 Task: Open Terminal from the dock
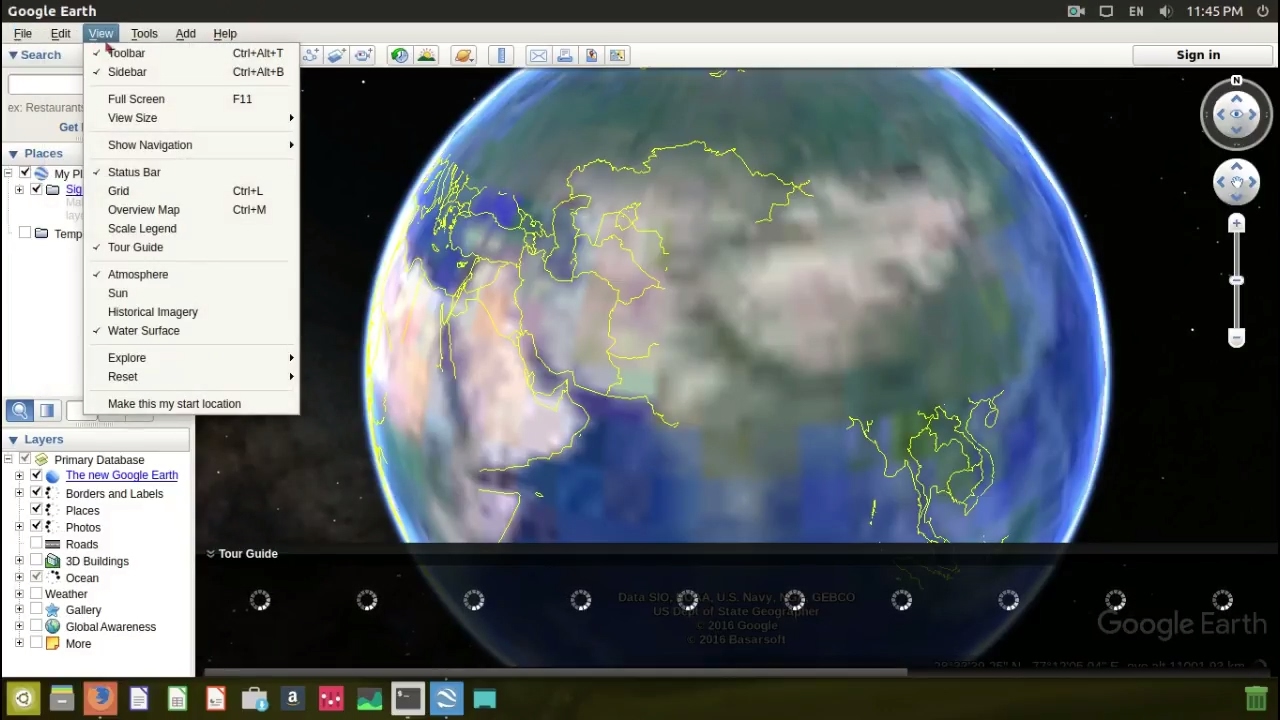[408, 698]
